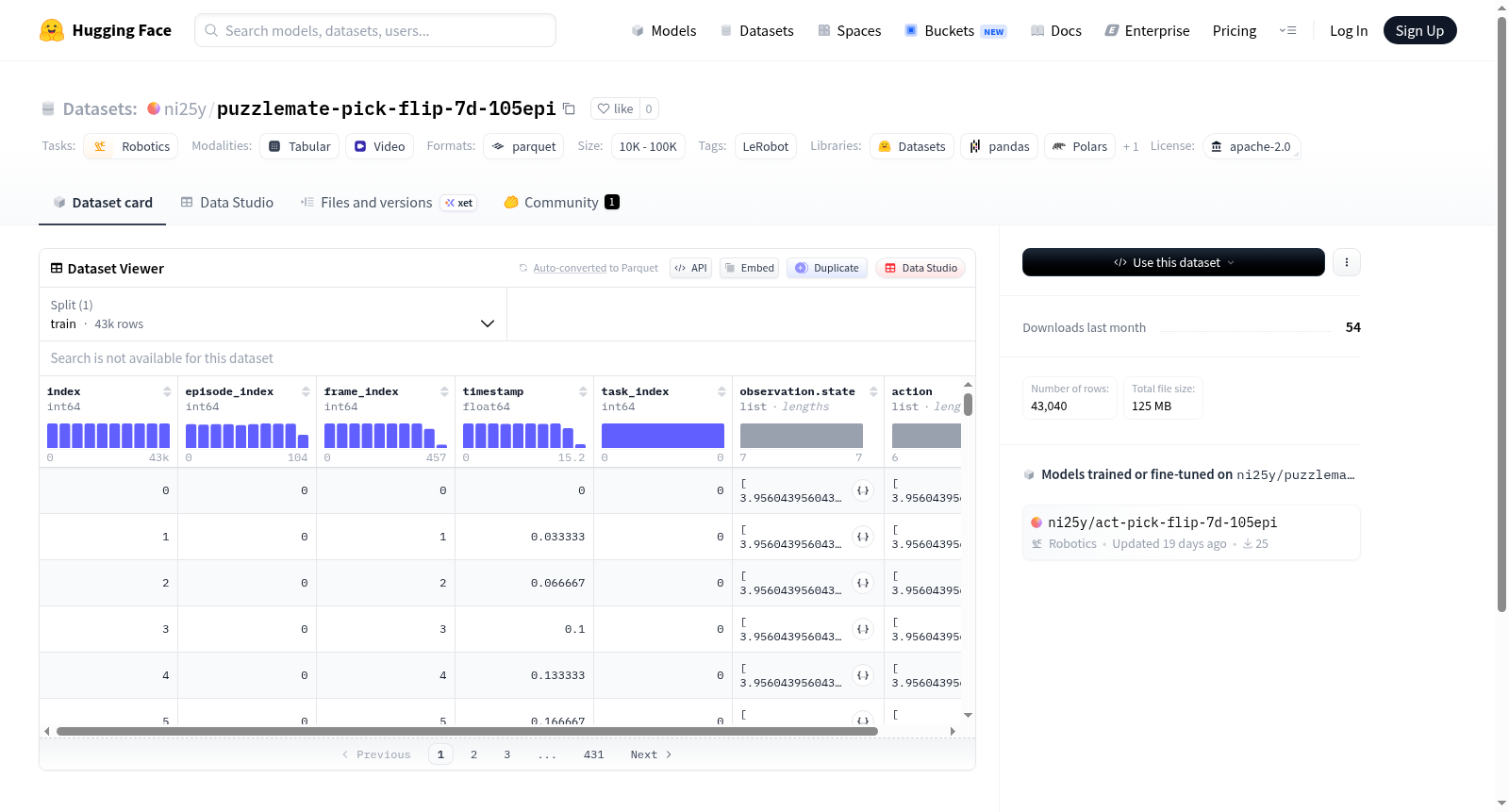
Task: Open the three-dot options menu beside Use this dataset
Action: [1347, 262]
